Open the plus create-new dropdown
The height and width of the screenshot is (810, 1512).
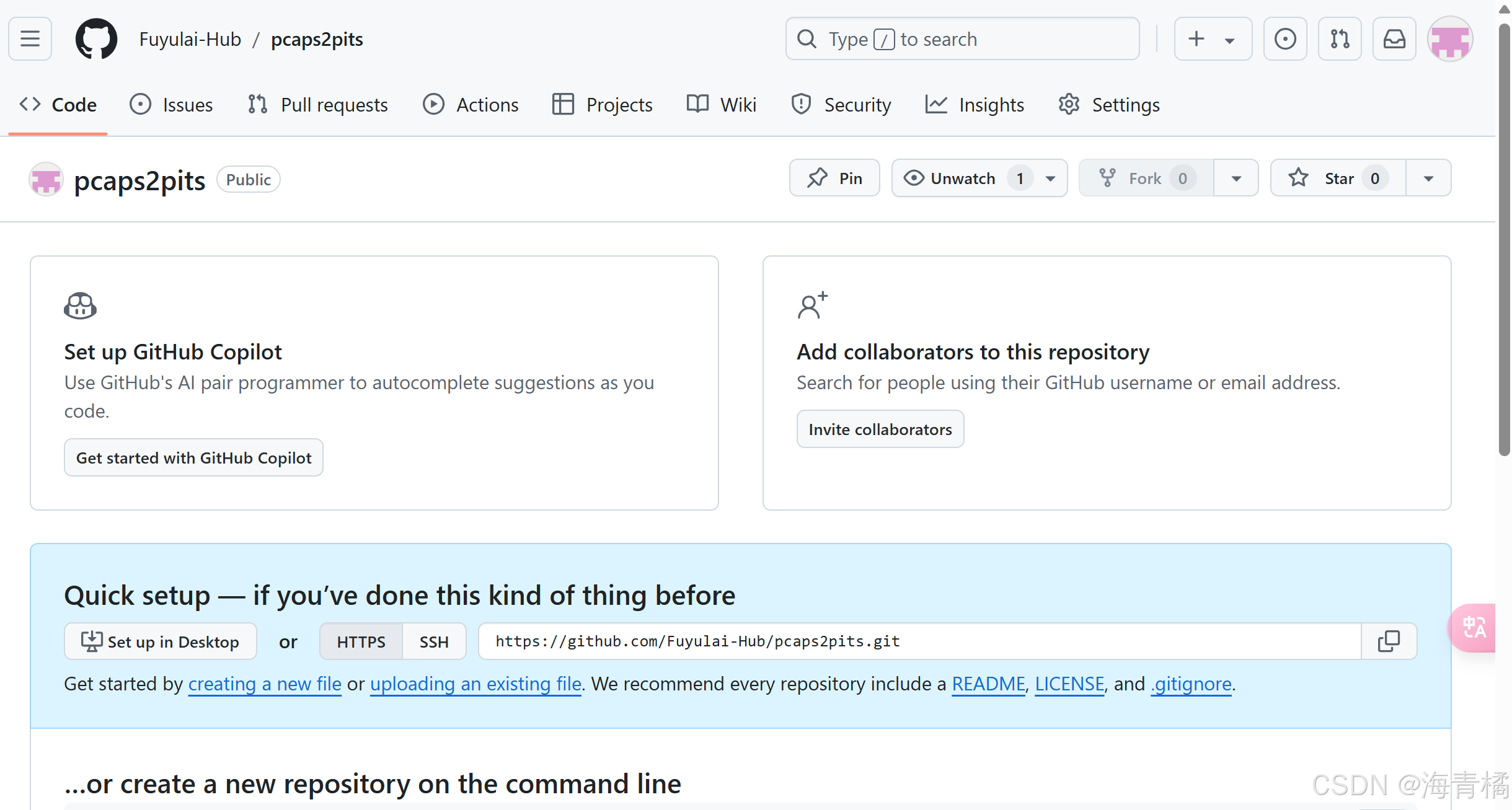click(1213, 39)
